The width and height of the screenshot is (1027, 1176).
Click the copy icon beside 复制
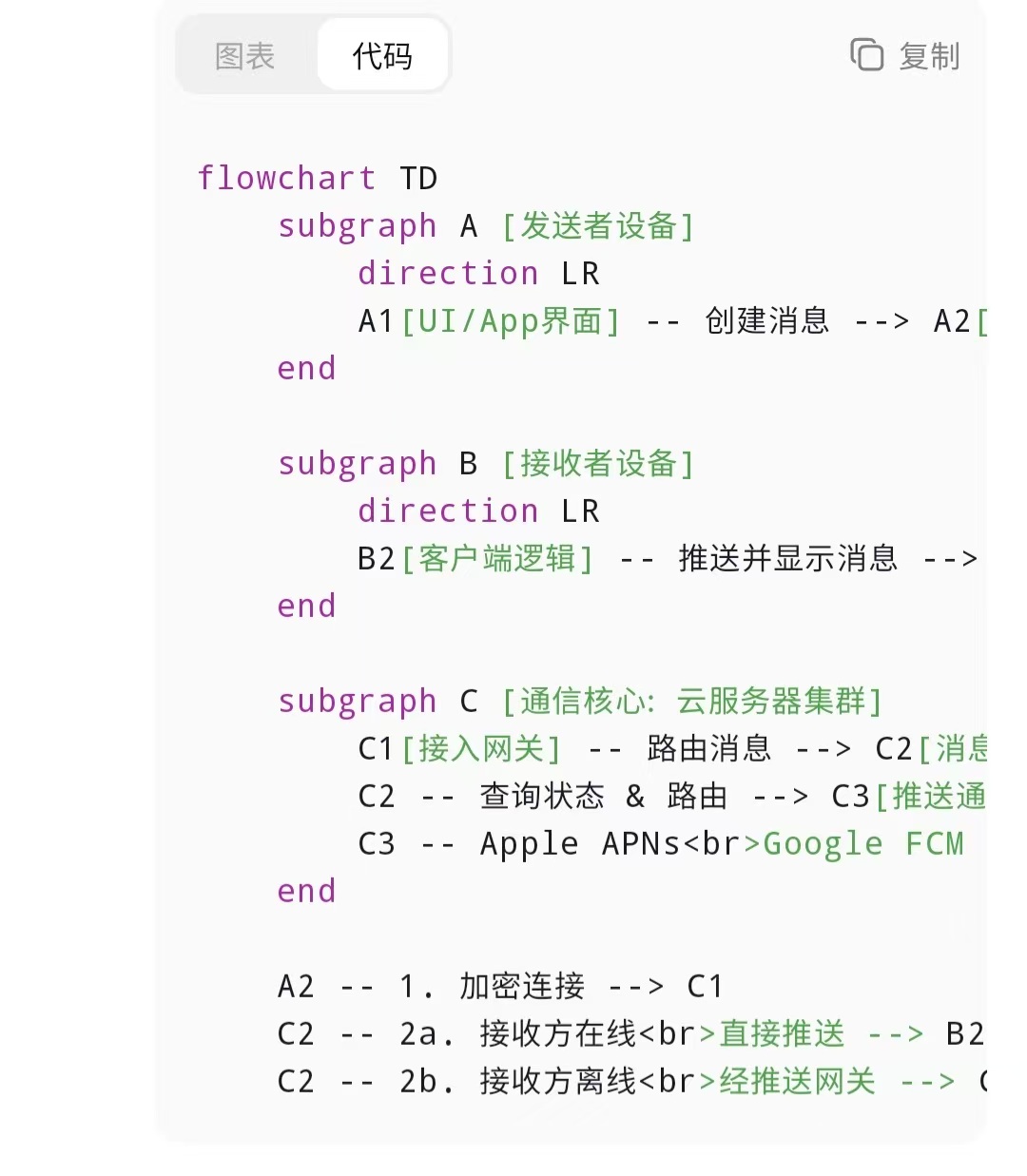pyautogui.click(x=866, y=55)
